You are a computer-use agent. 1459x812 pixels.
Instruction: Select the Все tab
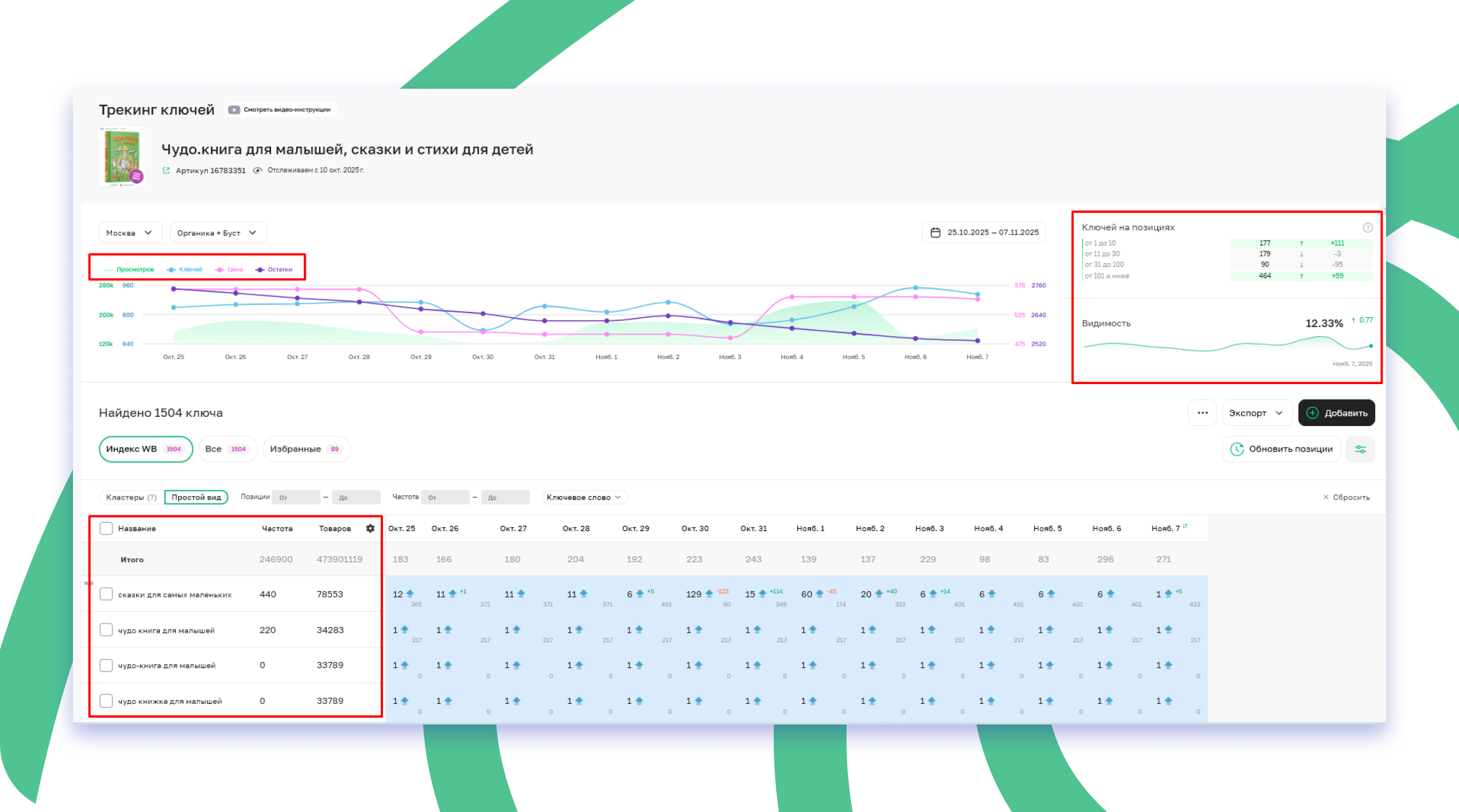point(226,449)
